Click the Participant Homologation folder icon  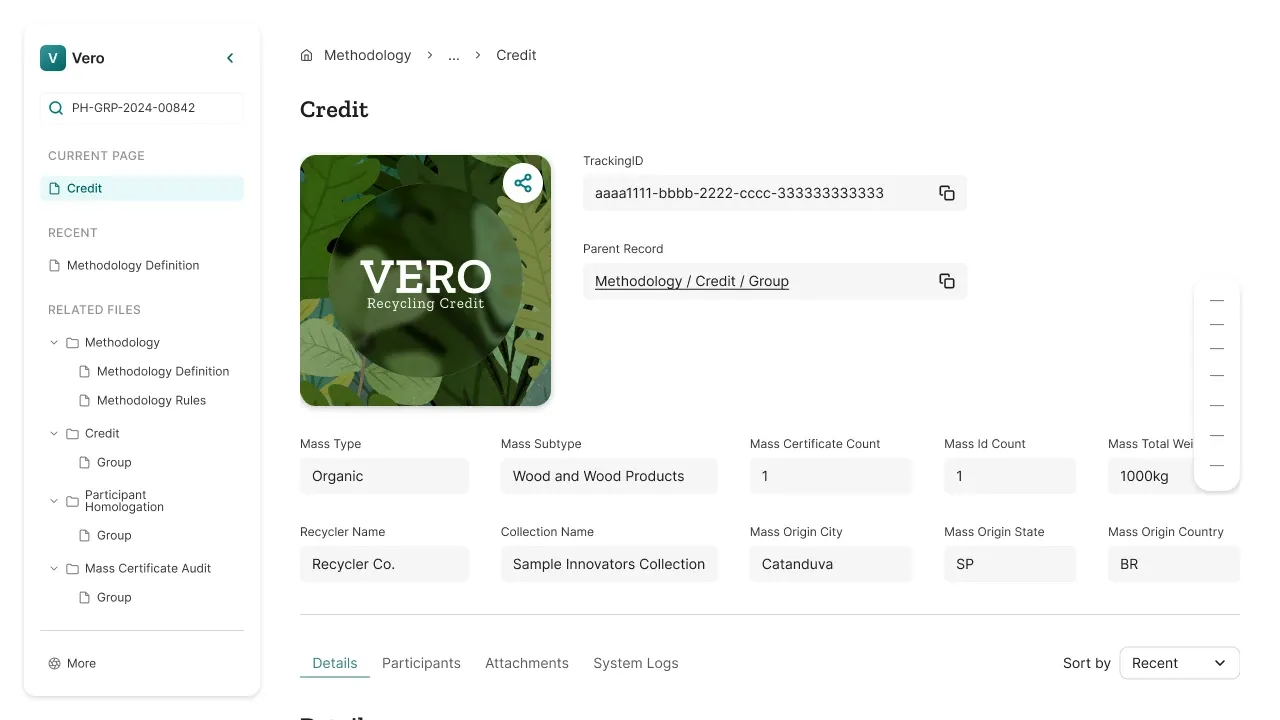coord(72,501)
